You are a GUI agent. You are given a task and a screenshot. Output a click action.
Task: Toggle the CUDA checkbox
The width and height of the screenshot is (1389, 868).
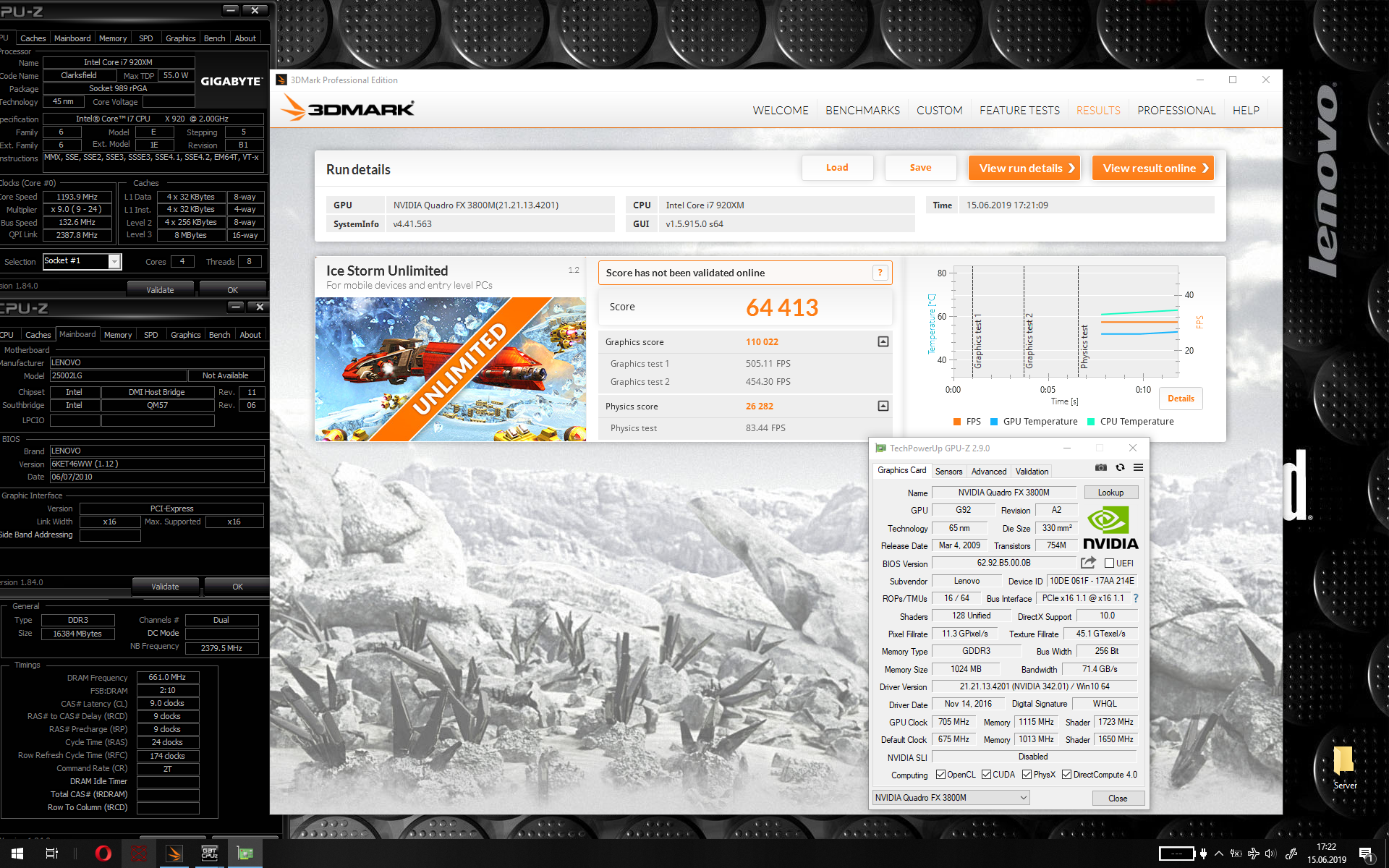click(986, 775)
